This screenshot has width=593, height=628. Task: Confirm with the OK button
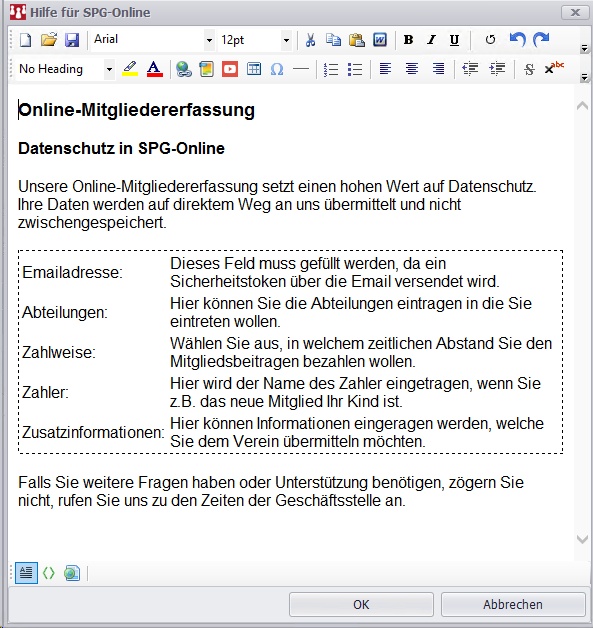361,604
